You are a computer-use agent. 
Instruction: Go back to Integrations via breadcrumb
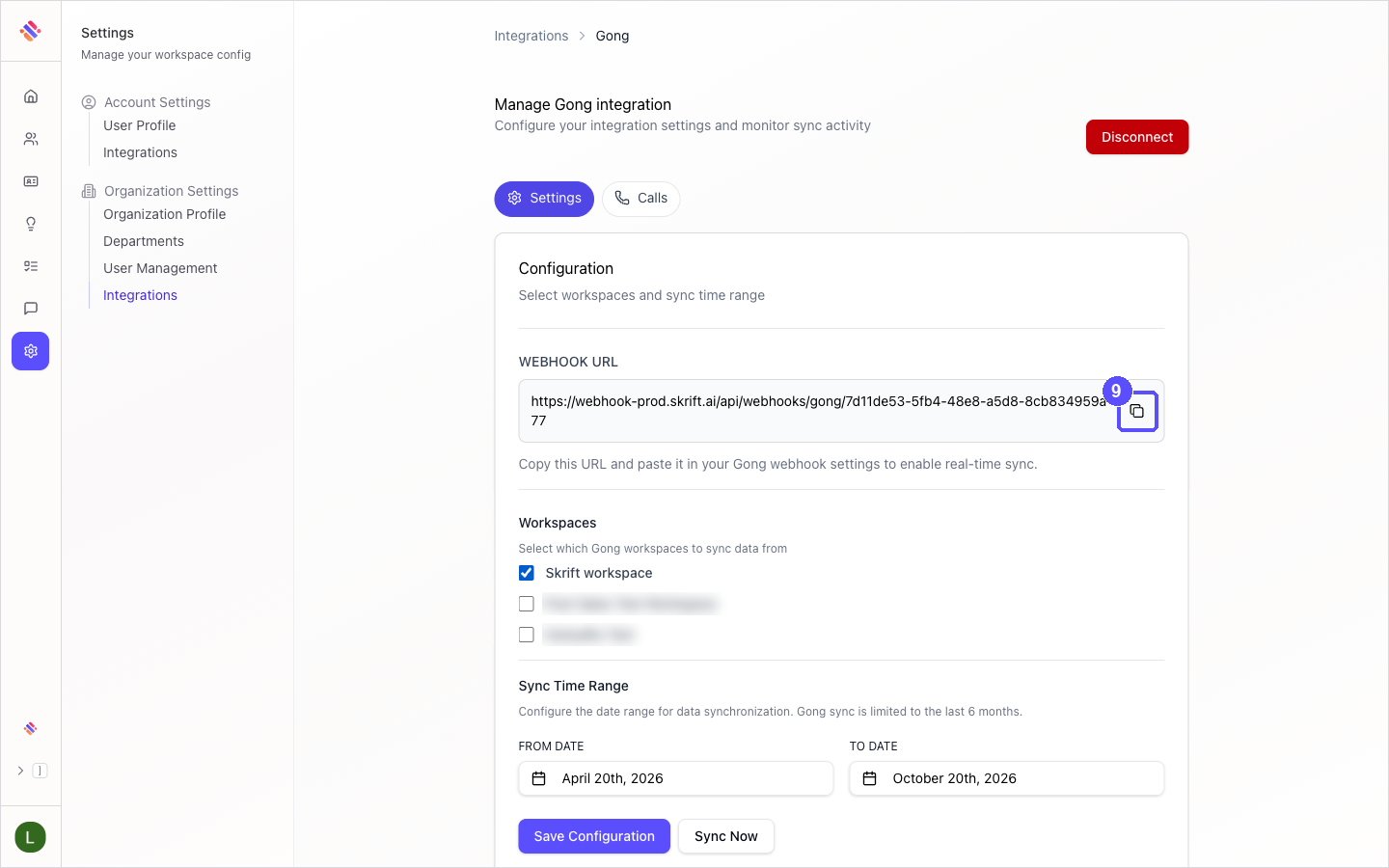pyautogui.click(x=531, y=36)
